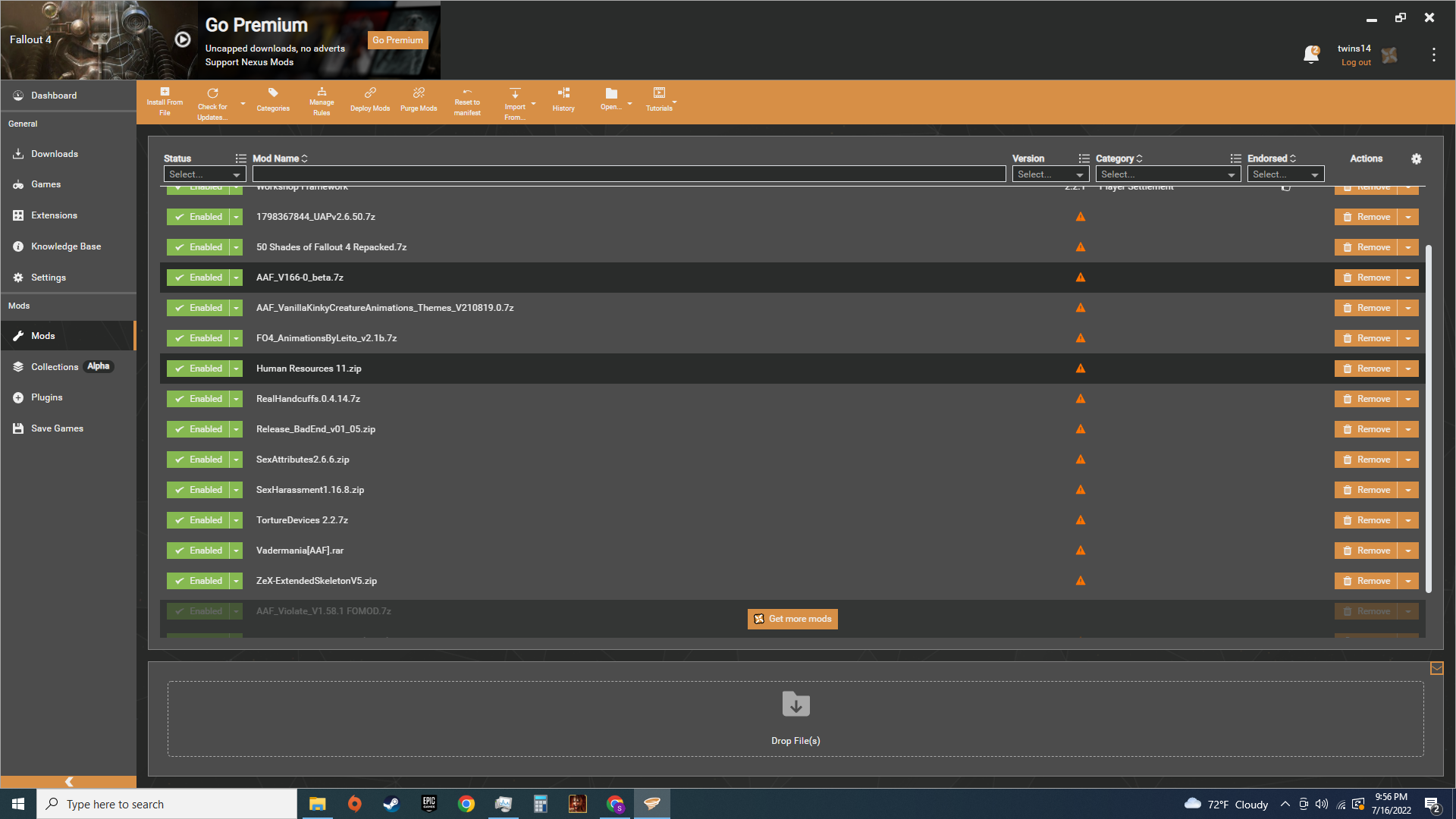
Task: Check for mod updates
Action: point(212,103)
